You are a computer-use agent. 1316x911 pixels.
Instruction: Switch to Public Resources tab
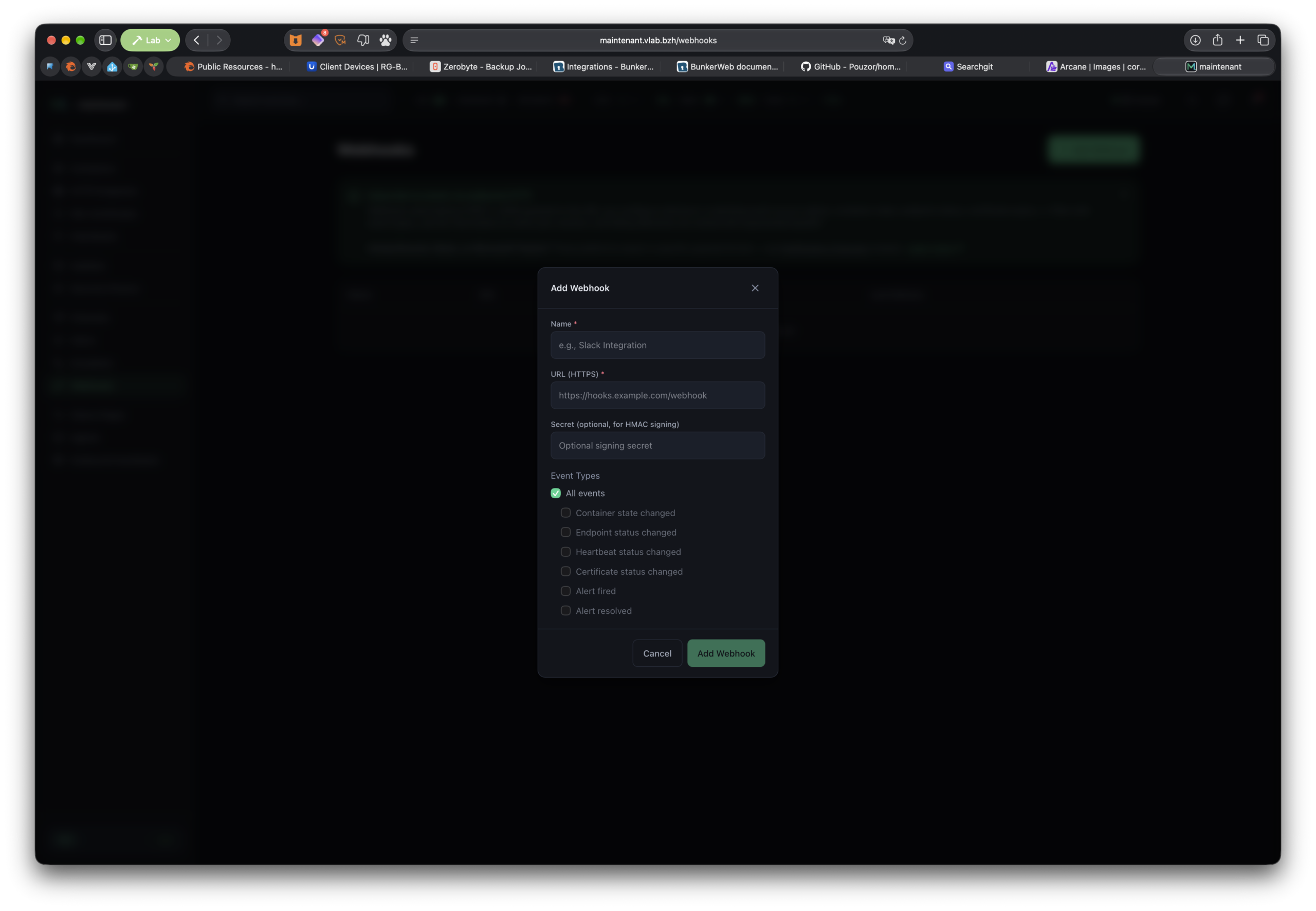tap(233, 66)
